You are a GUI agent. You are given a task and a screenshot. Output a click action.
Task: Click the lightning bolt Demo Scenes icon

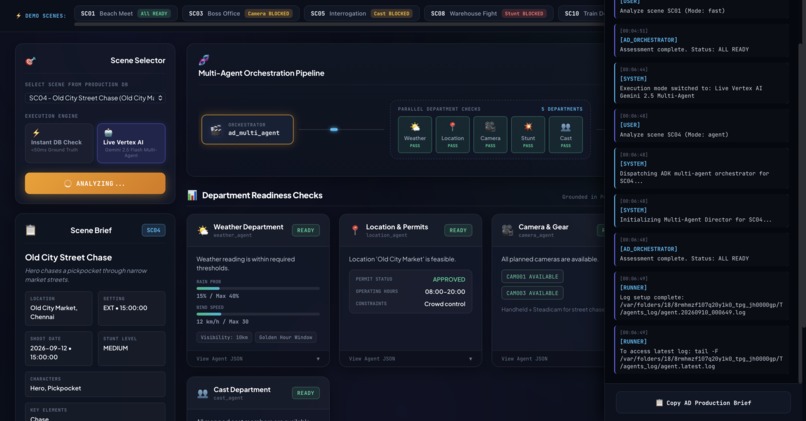(x=19, y=15)
